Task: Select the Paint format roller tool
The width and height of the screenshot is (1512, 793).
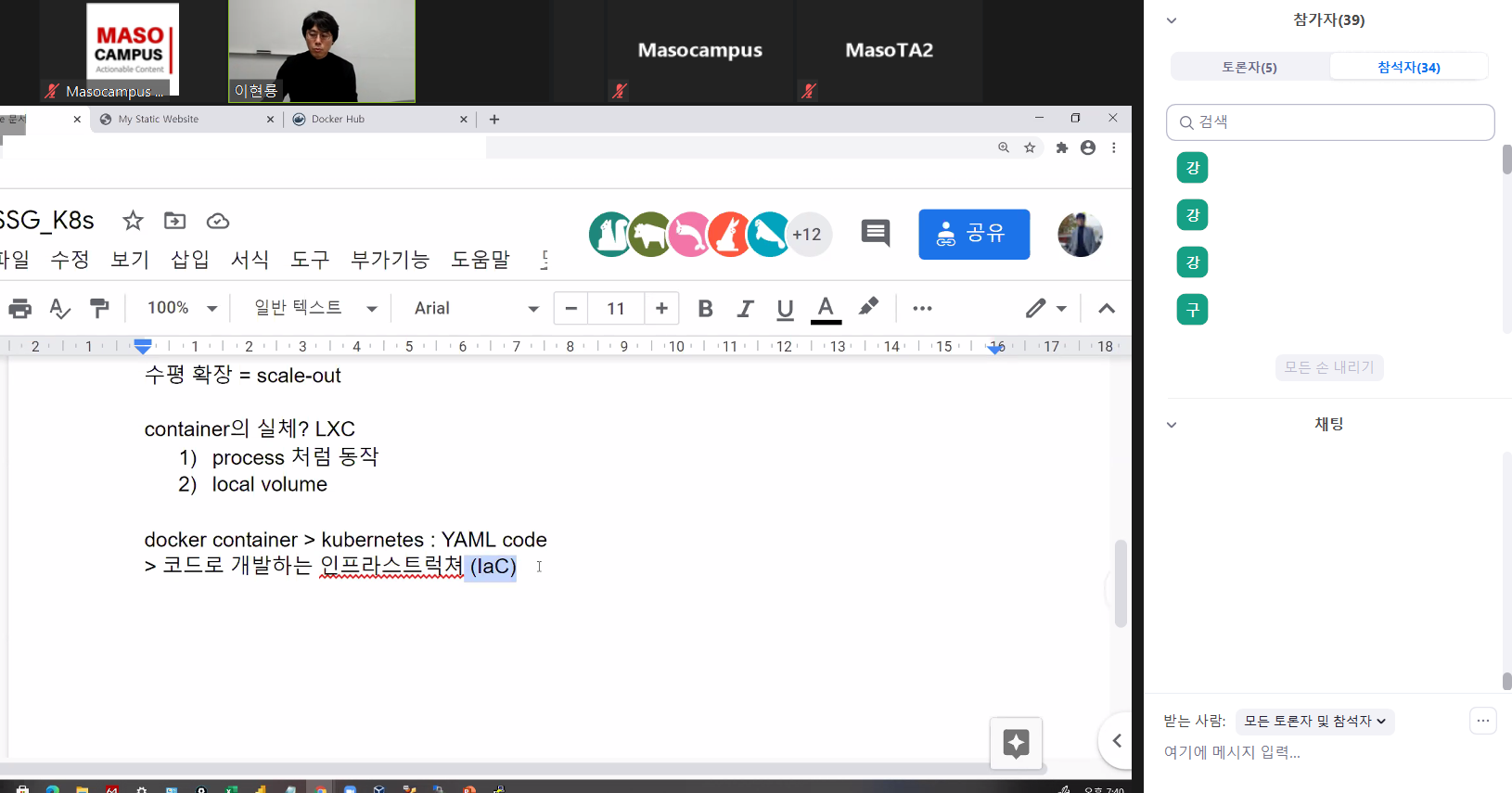Action: tap(99, 308)
